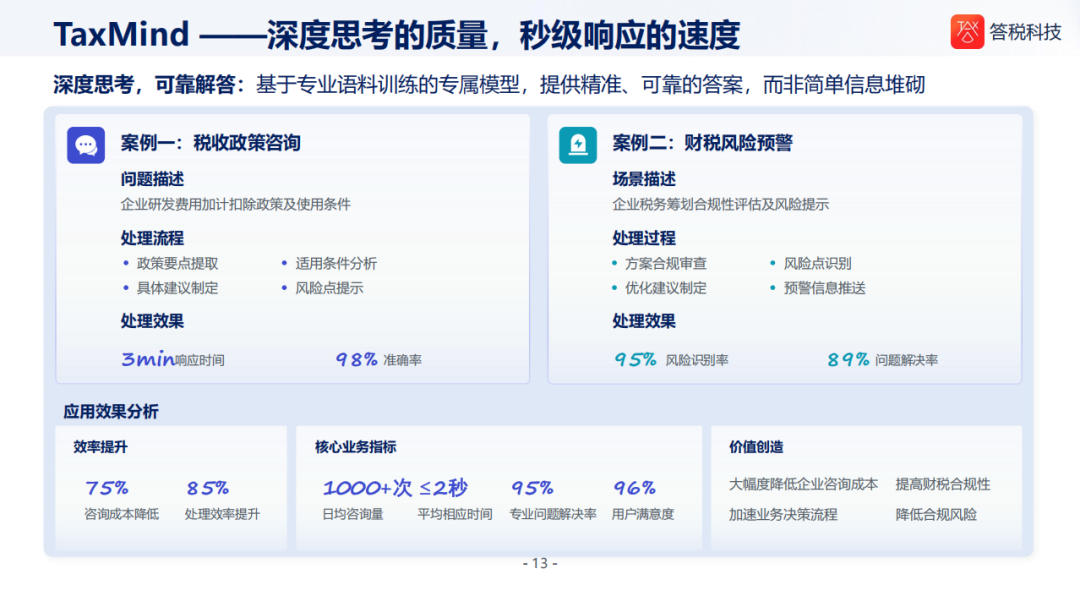Viewport: 1080px width, 607px height.
Task: Click the page number - 13 -
Action: pos(540,564)
